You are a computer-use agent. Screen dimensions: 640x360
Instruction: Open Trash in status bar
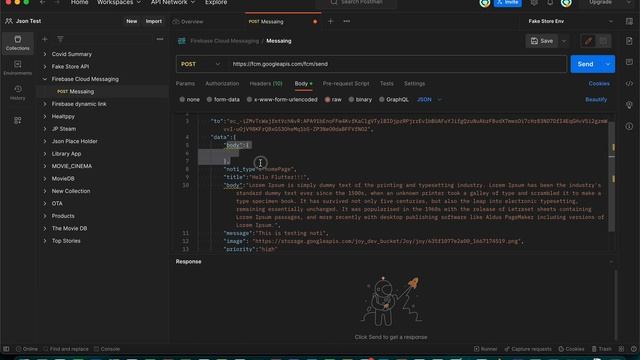pyautogui.click(x=602, y=349)
